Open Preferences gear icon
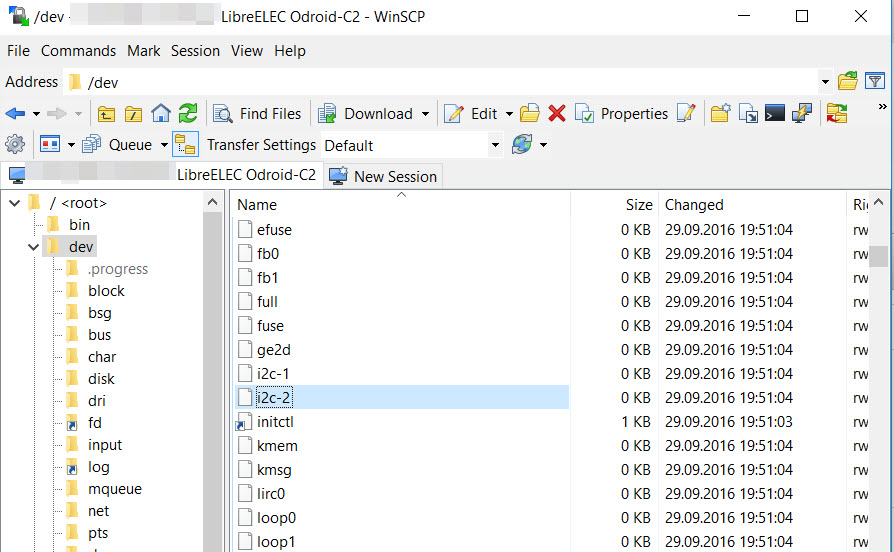This screenshot has width=894, height=552. click(15, 145)
